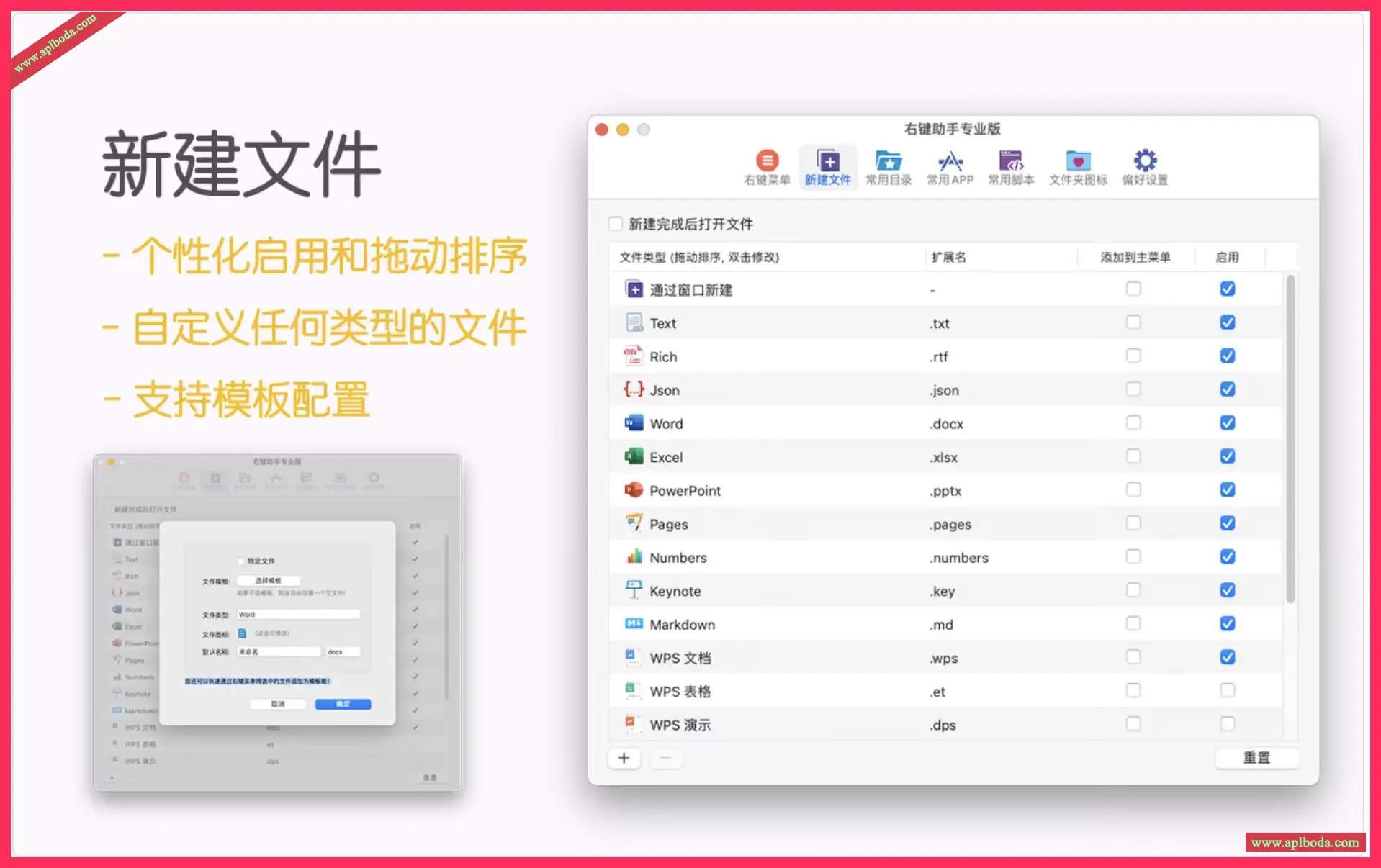Disable the enabled checkbox for Word

click(x=1227, y=423)
